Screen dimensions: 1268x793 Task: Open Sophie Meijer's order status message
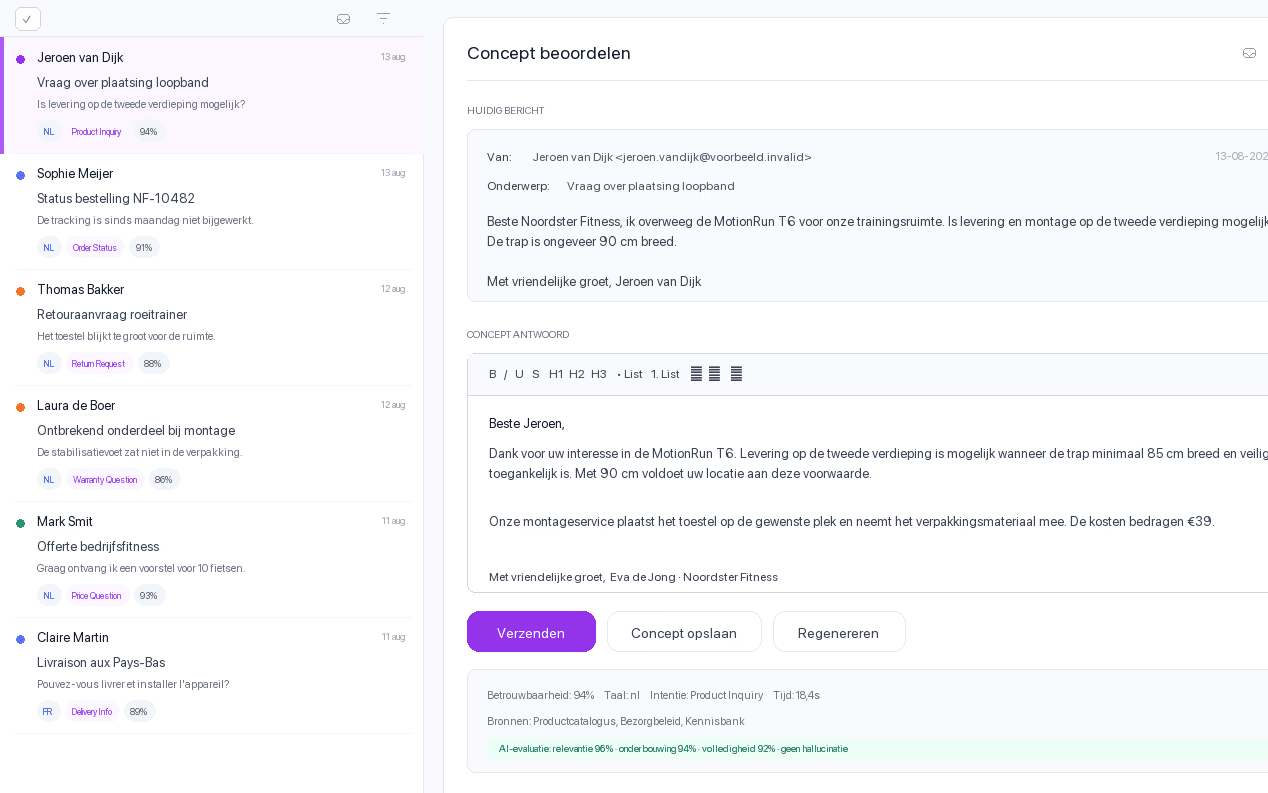tap(212, 211)
